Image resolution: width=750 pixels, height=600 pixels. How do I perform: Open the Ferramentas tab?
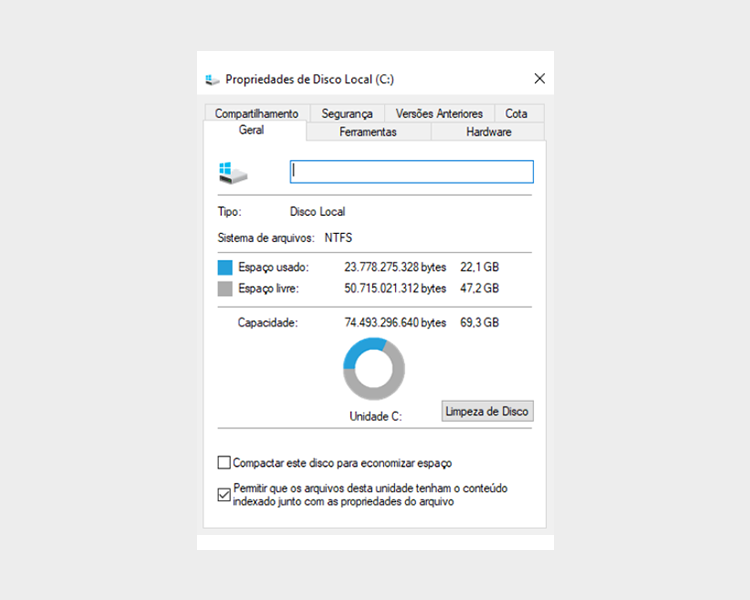coord(368,132)
